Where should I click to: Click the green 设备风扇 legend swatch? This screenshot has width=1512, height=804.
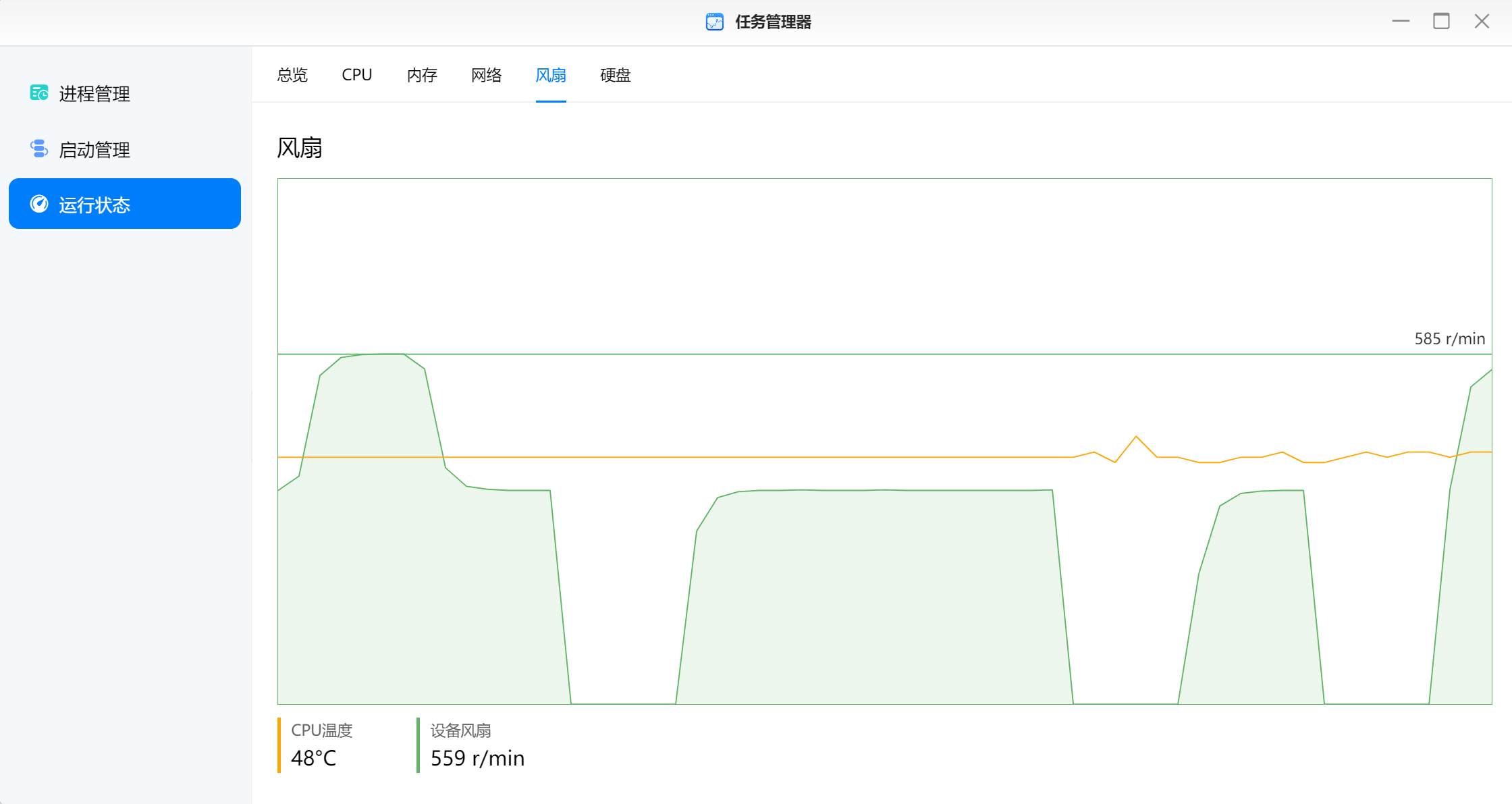pyautogui.click(x=418, y=745)
